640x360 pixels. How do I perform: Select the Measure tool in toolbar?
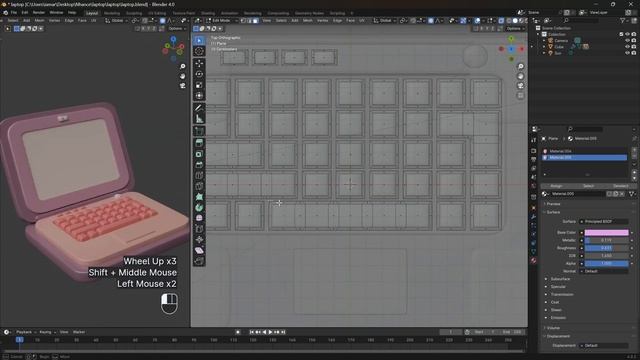(x=199, y=119)
